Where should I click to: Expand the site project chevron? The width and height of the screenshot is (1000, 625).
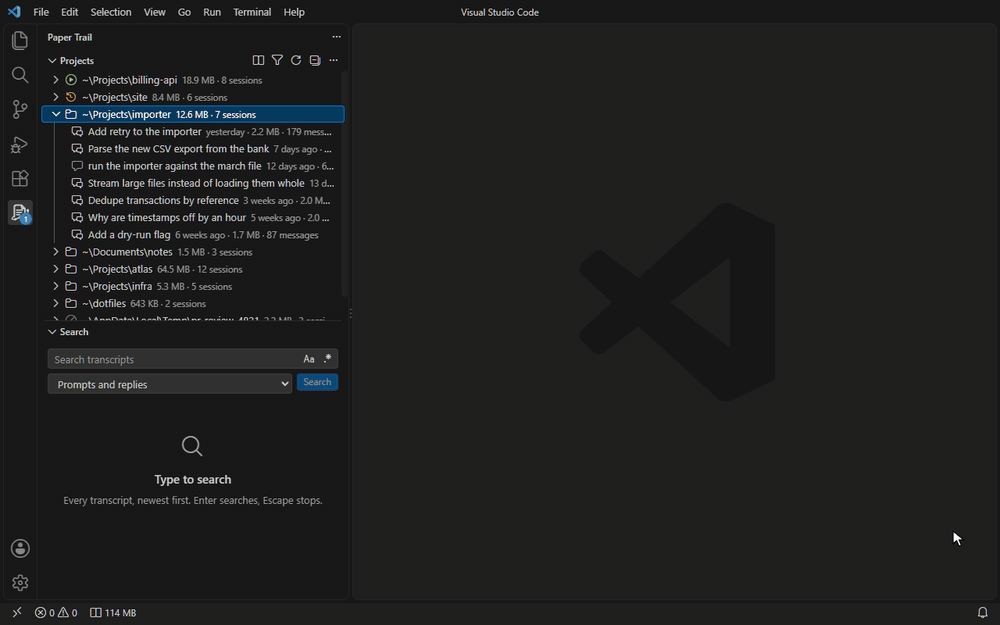56,97
